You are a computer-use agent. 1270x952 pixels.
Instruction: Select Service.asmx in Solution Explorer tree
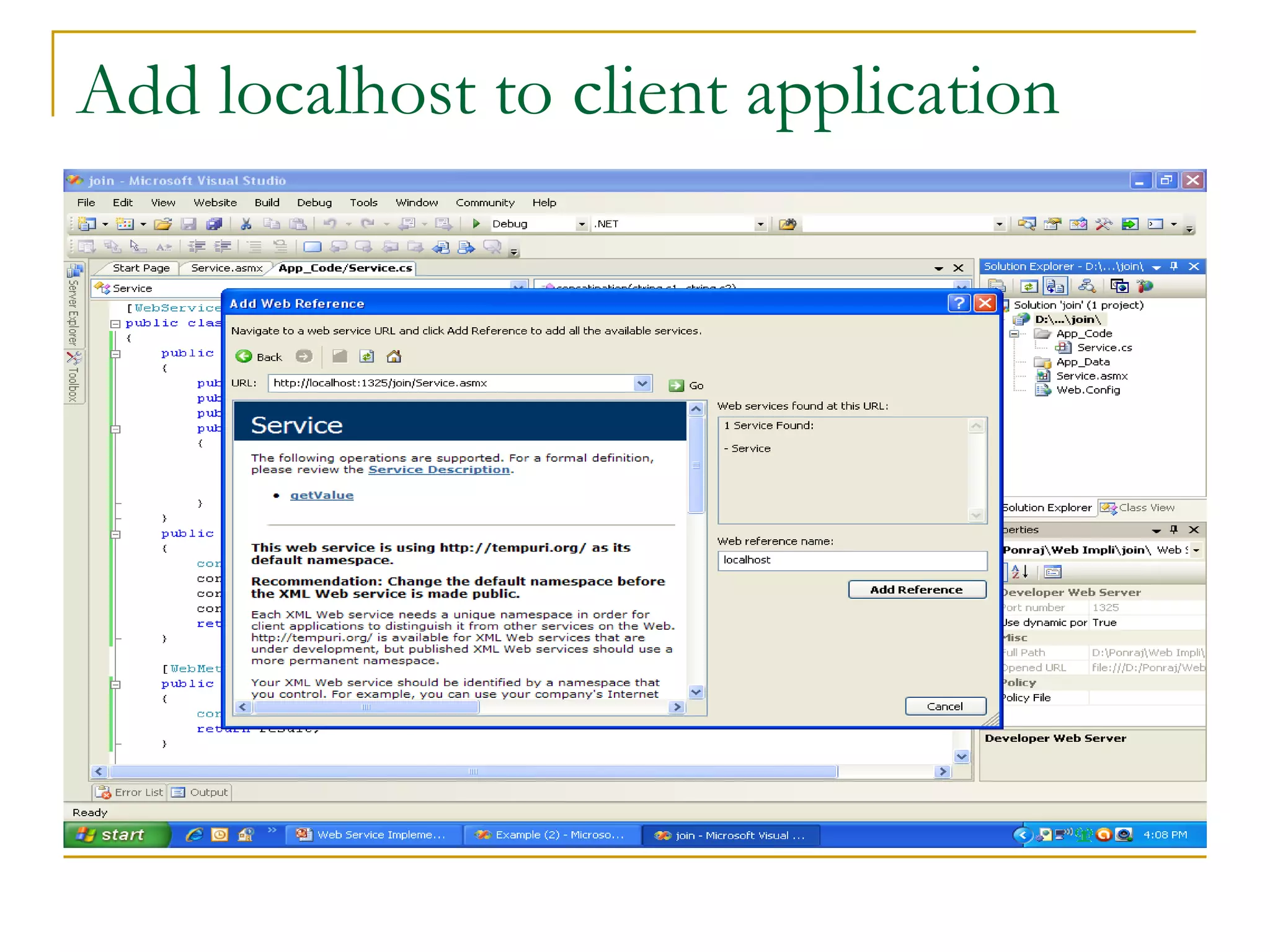click(1091, 376)
